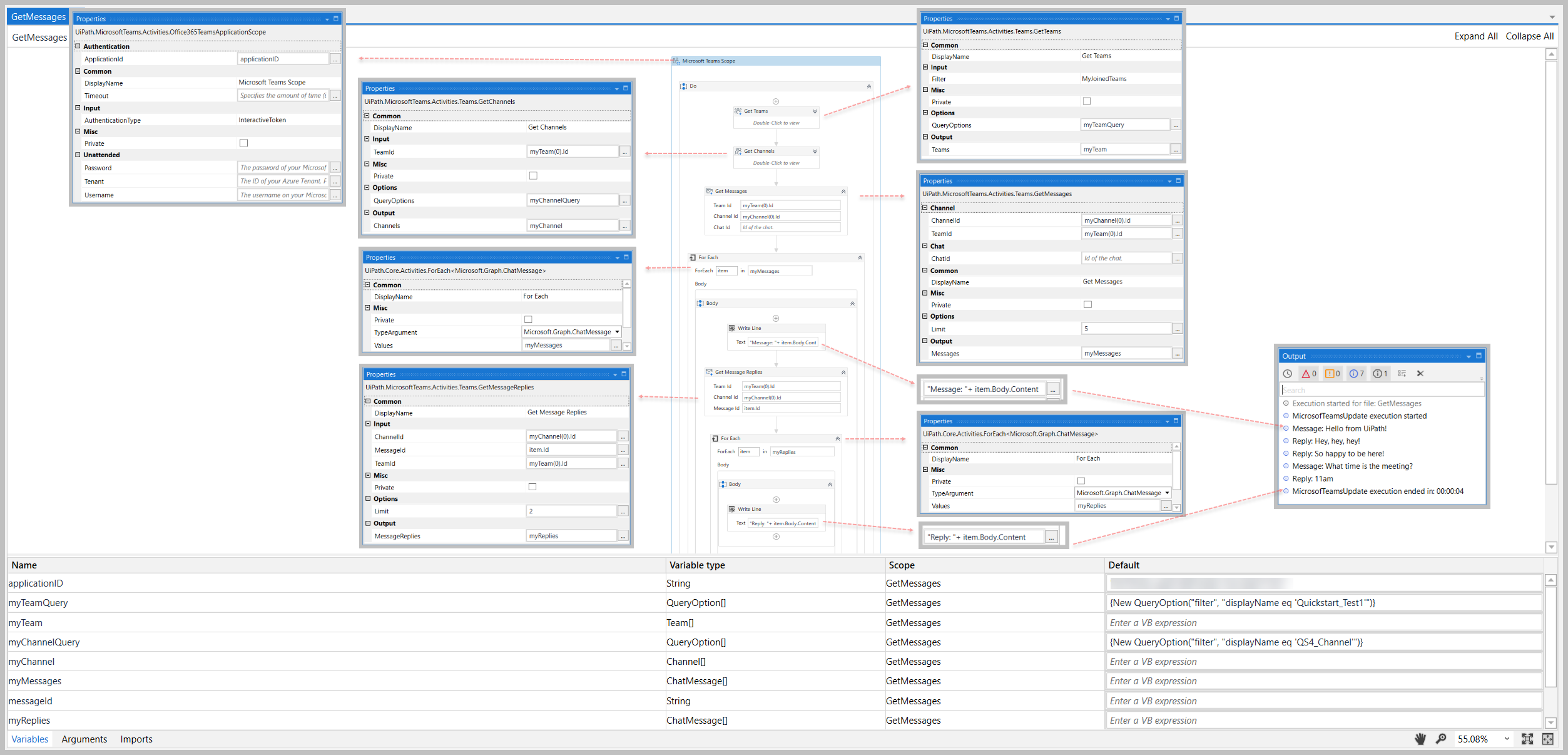
Task: Toggle Private checkbox in ForEach myReplies properties
Action: click(x=1081, y=481)
